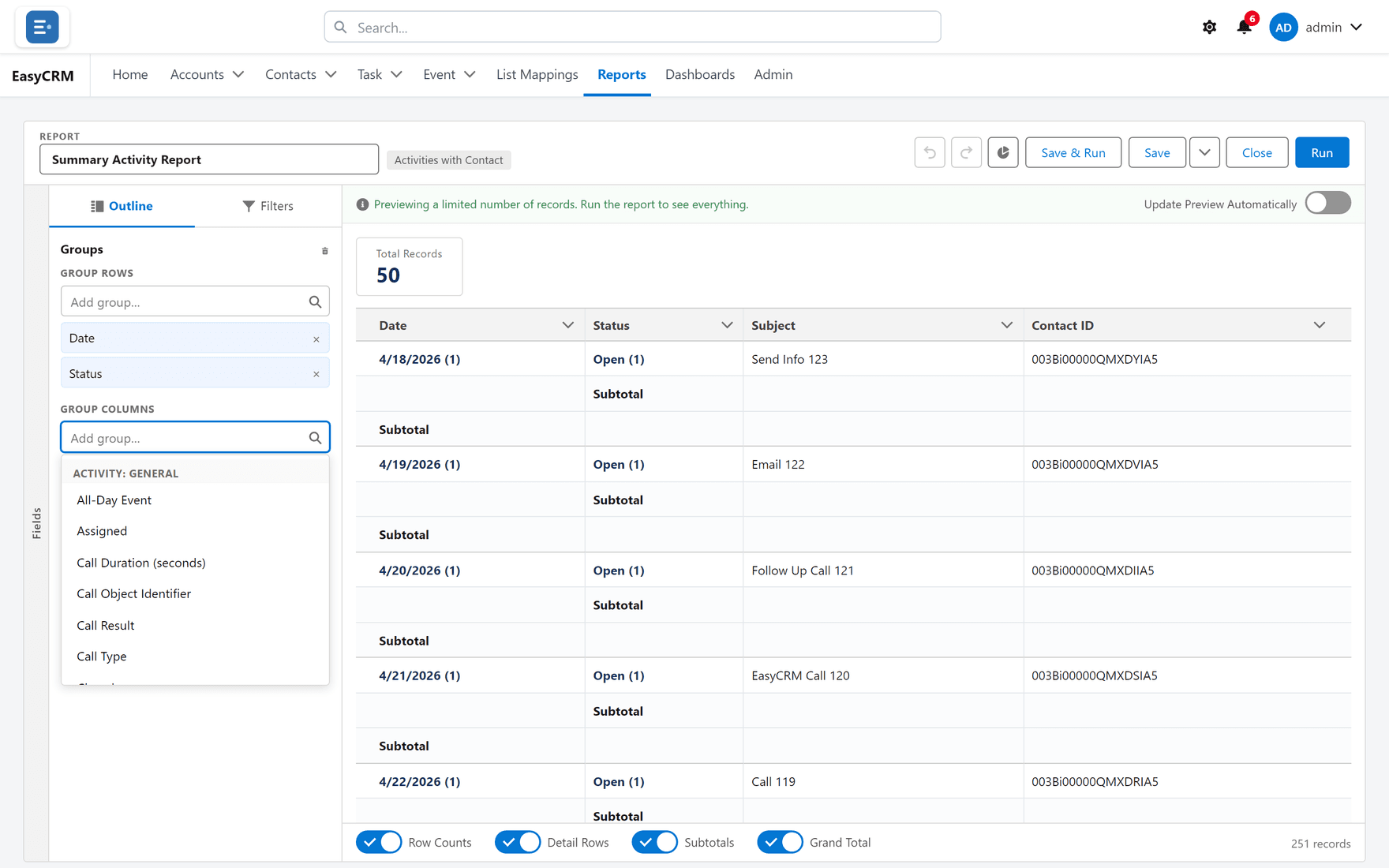Viewport: 1389px width, 868px height.
Task: Select Call Duration (seconds) option
Action: click(195, 563)
